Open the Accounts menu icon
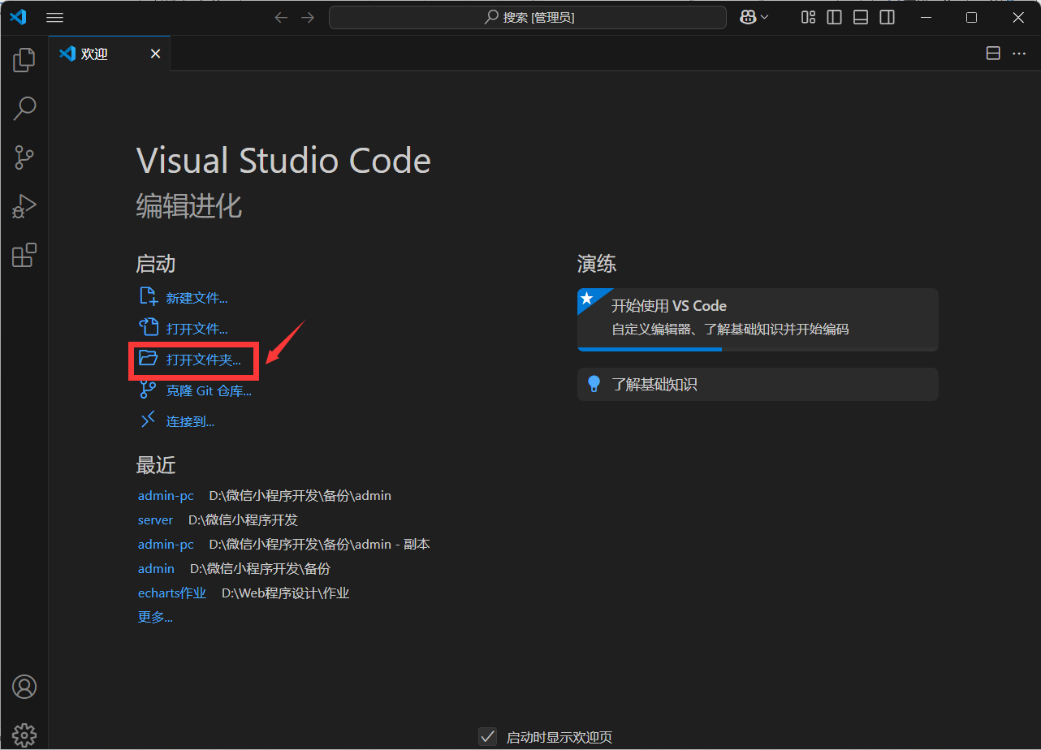This screenshot has width=1041, height=750. (24, 687)
